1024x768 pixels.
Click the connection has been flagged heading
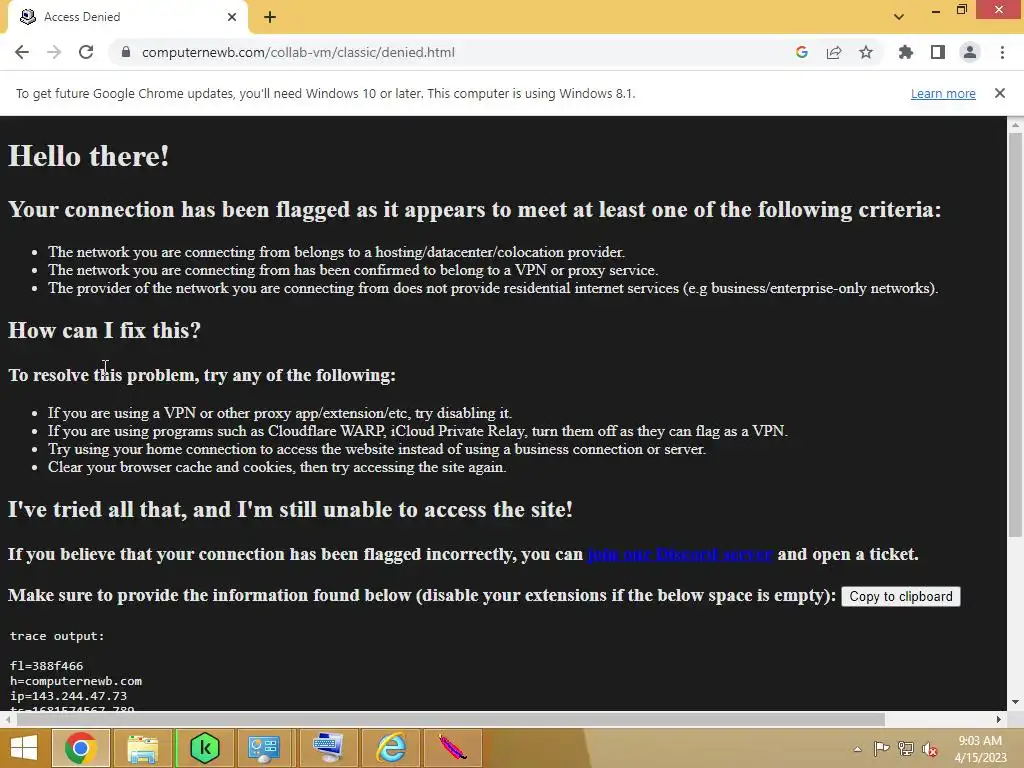pyautogui.click(x=475, y=210)
